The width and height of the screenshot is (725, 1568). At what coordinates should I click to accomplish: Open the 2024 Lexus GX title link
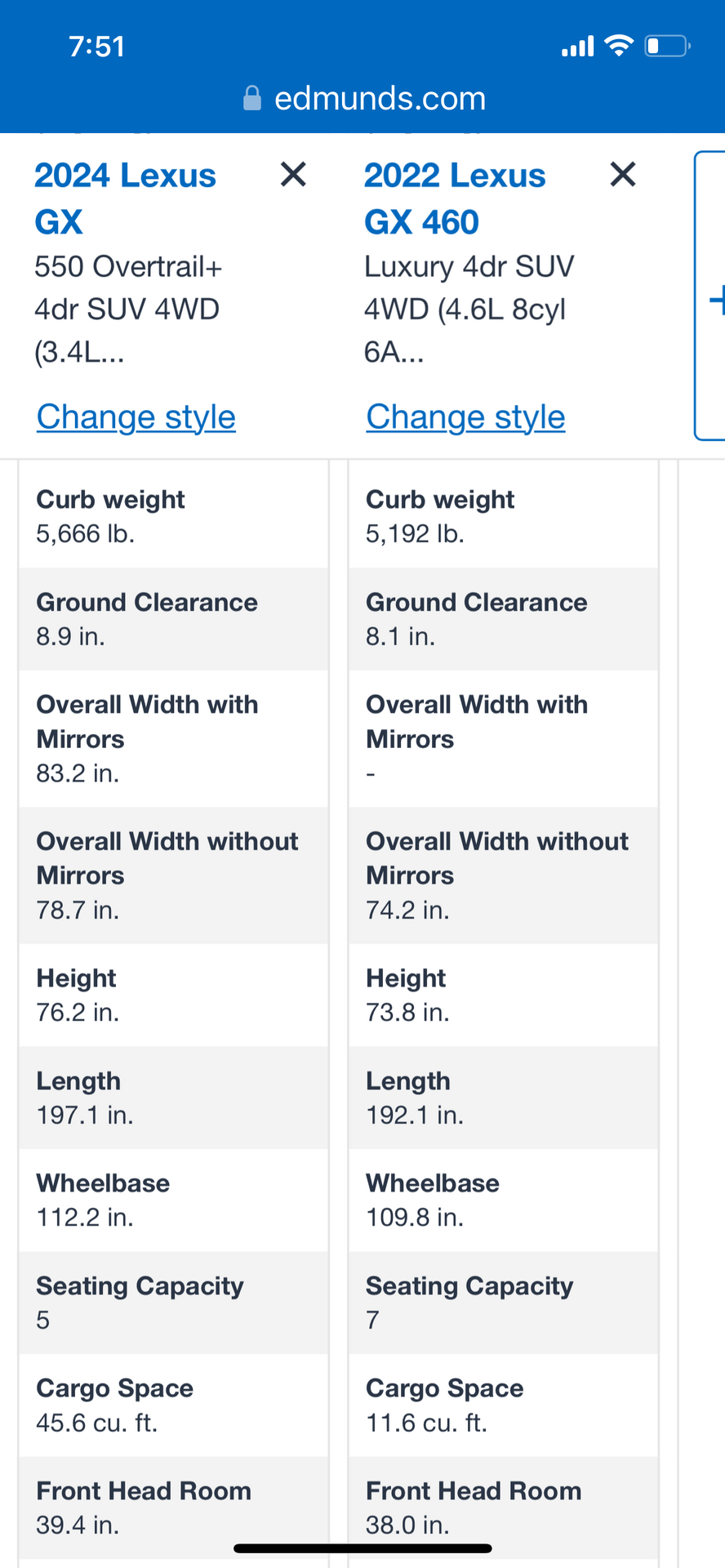125,198
